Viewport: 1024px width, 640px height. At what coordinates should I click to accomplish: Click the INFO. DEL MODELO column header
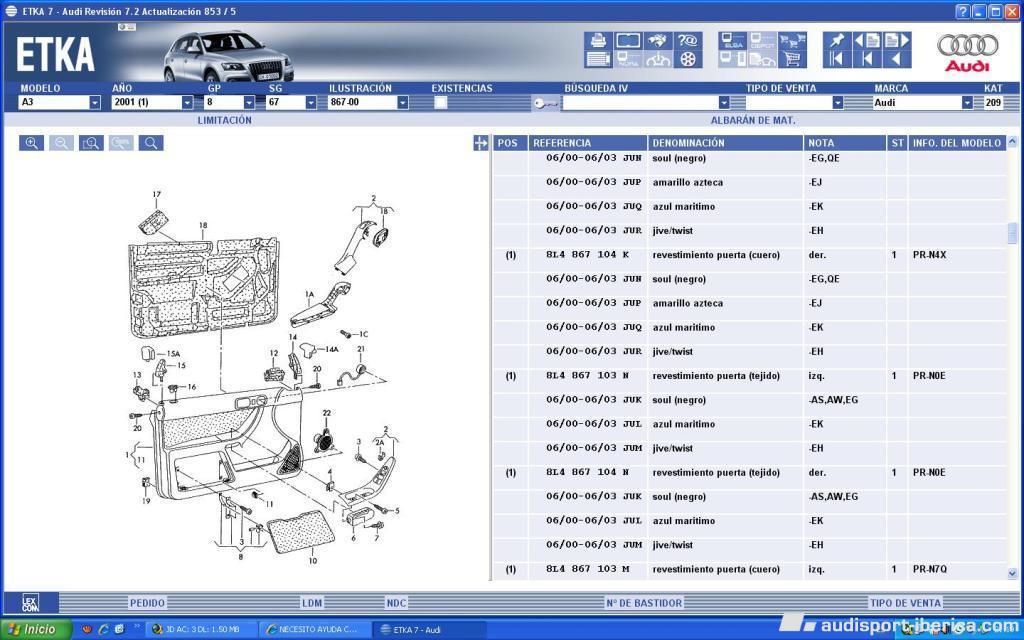click(x=957, y=143)
